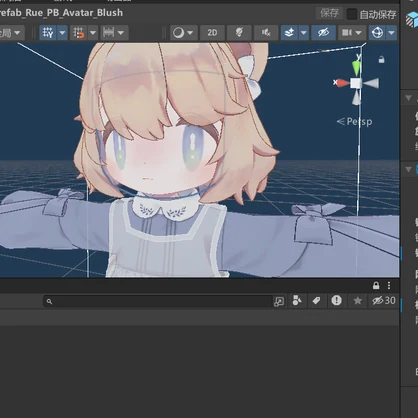Open the grid axis options dropdown arrow
This screenshot has width=418, height=418.
click(62, 33)
